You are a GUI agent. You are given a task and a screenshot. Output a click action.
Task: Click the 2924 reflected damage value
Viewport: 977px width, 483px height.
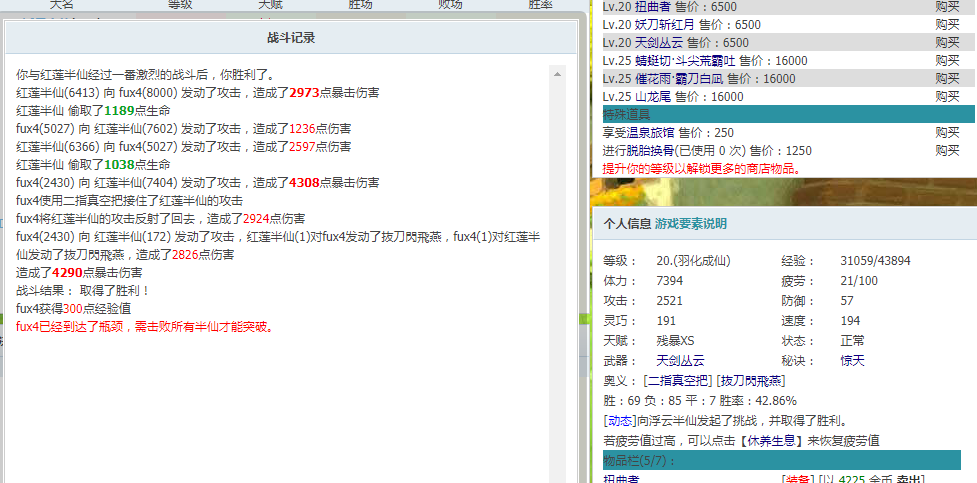[x=255, y=219]
